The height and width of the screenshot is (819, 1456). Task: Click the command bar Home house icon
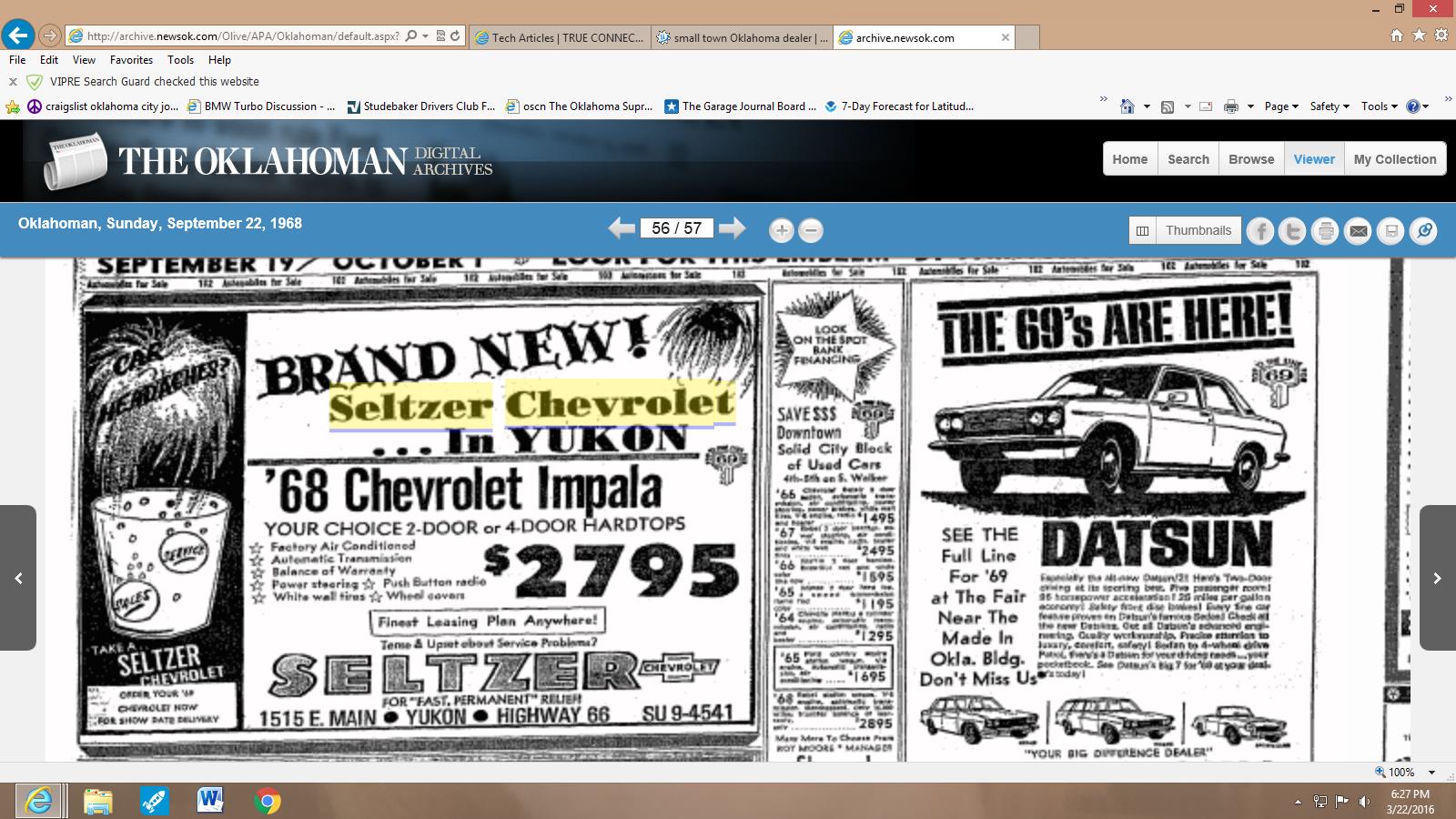click(x=1127, y=106)
